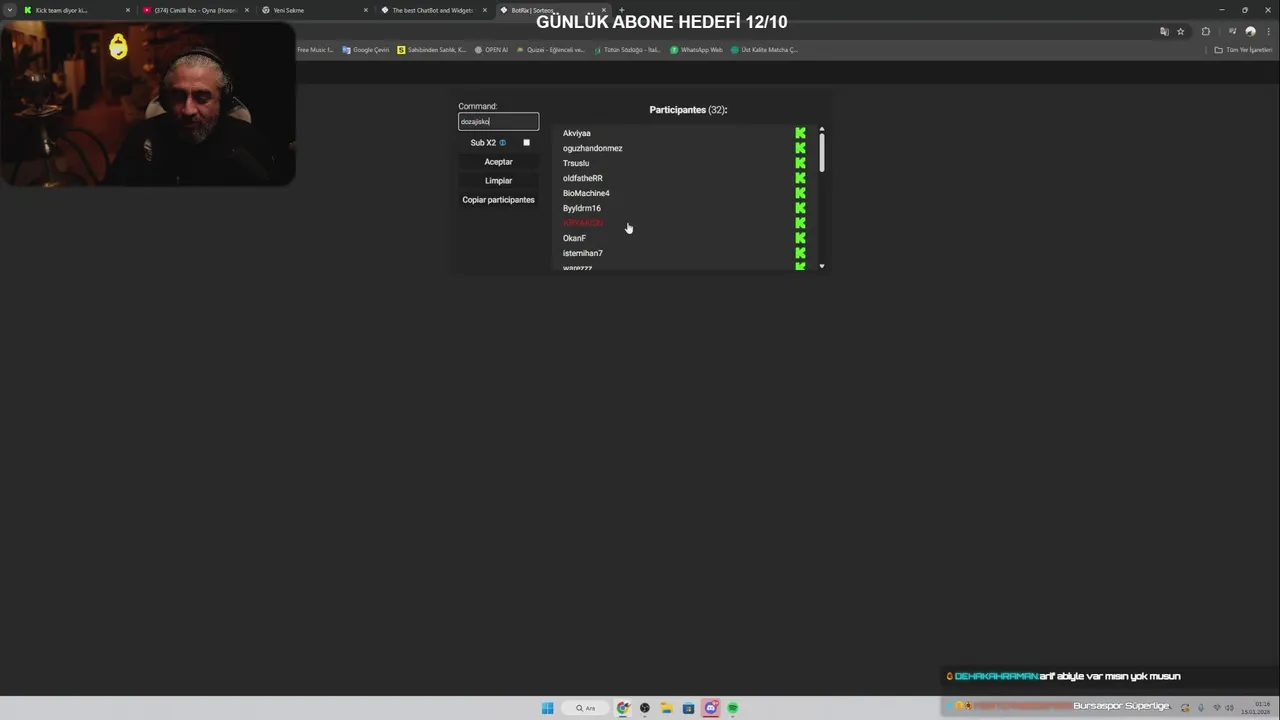The image size is (1280, 720).
Task: Close the Yeni Sekme tab
Action: pyautogui.click(x=366, y=10)
